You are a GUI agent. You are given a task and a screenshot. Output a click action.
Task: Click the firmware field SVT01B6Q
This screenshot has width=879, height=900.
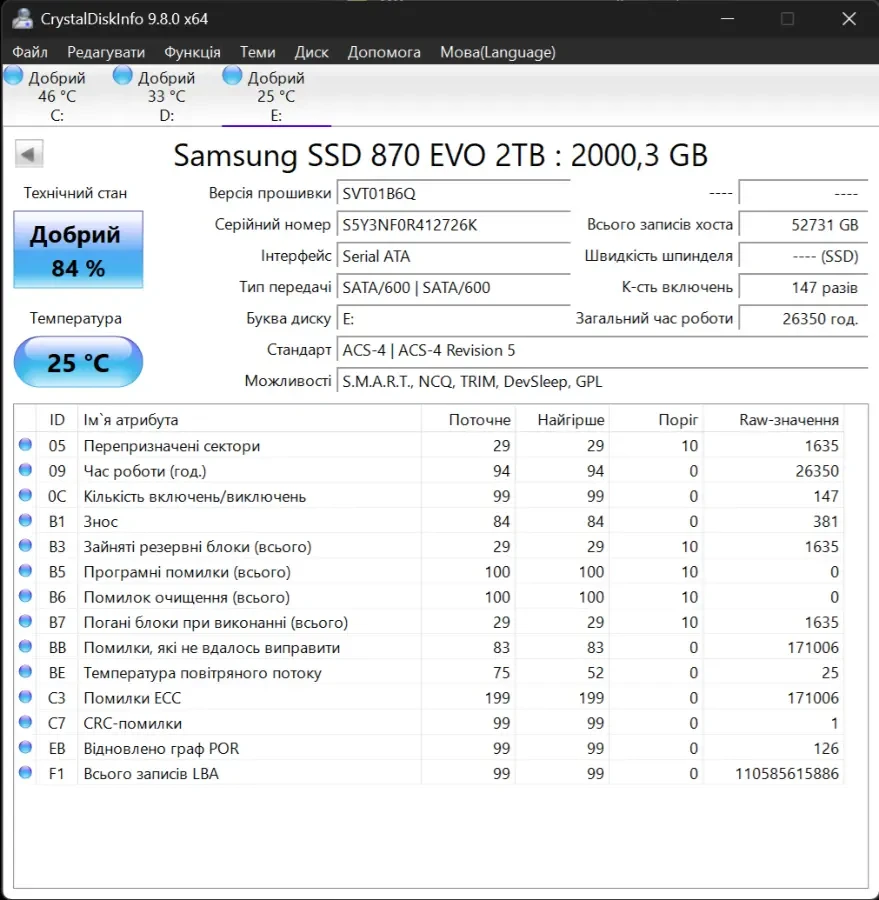click(453, 193)
